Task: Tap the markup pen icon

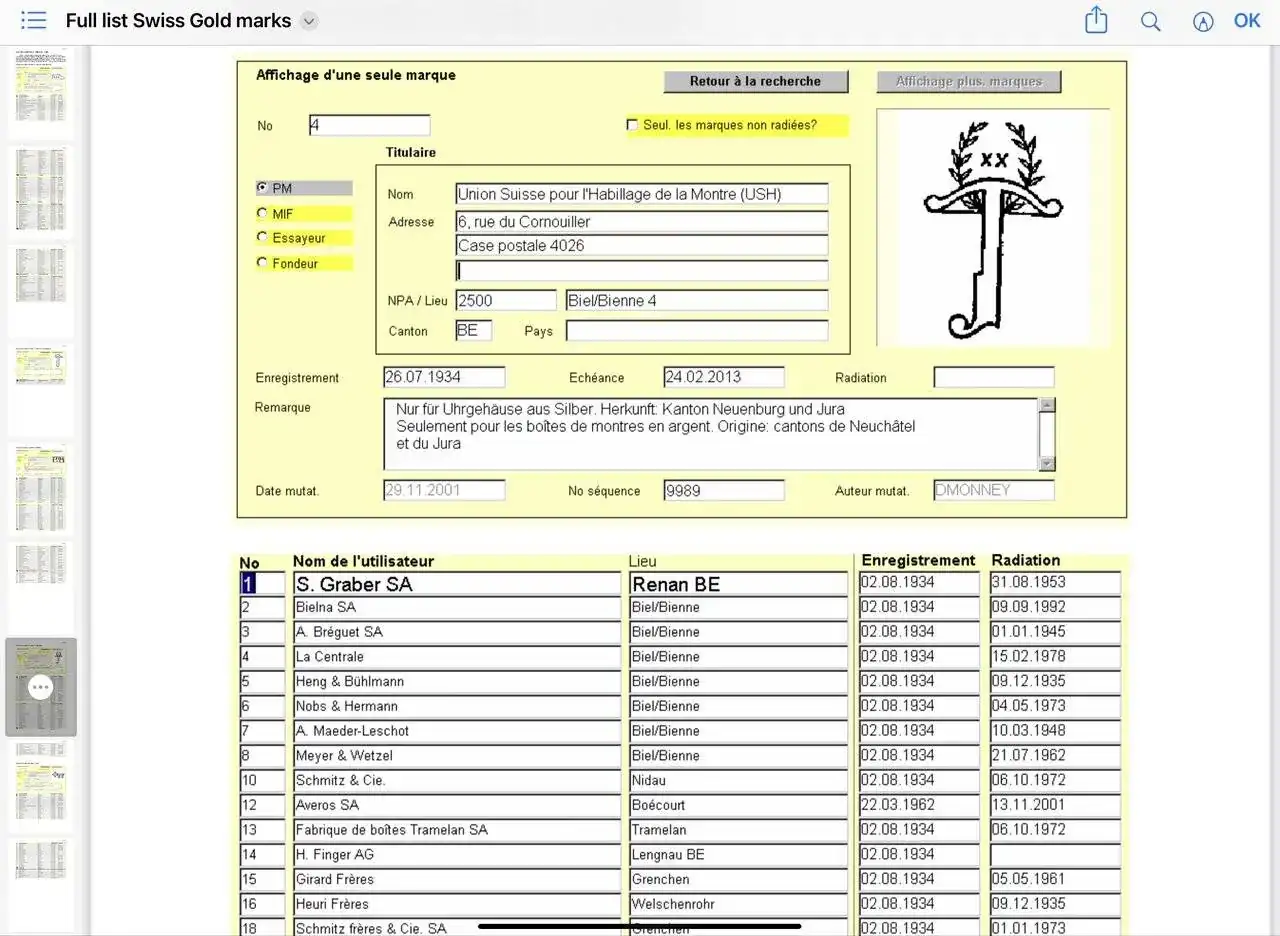Action: click(x=1203, y=22)
